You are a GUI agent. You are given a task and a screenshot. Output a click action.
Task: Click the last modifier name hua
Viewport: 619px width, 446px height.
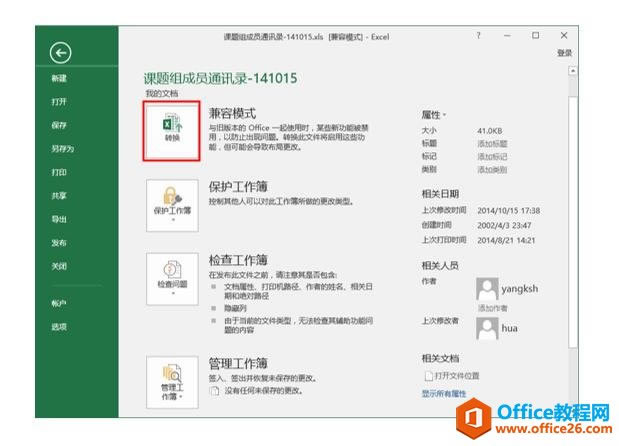[x=509, y=328]
